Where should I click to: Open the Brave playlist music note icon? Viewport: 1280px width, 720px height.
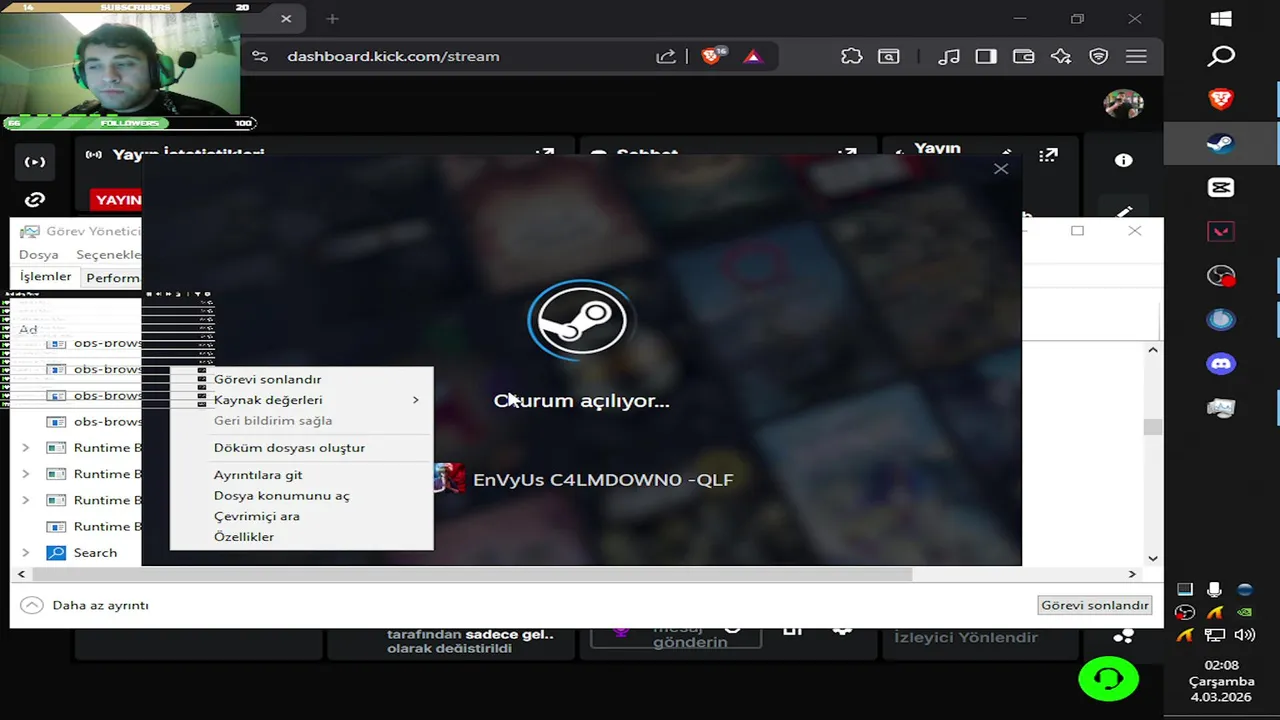(949, 57)
